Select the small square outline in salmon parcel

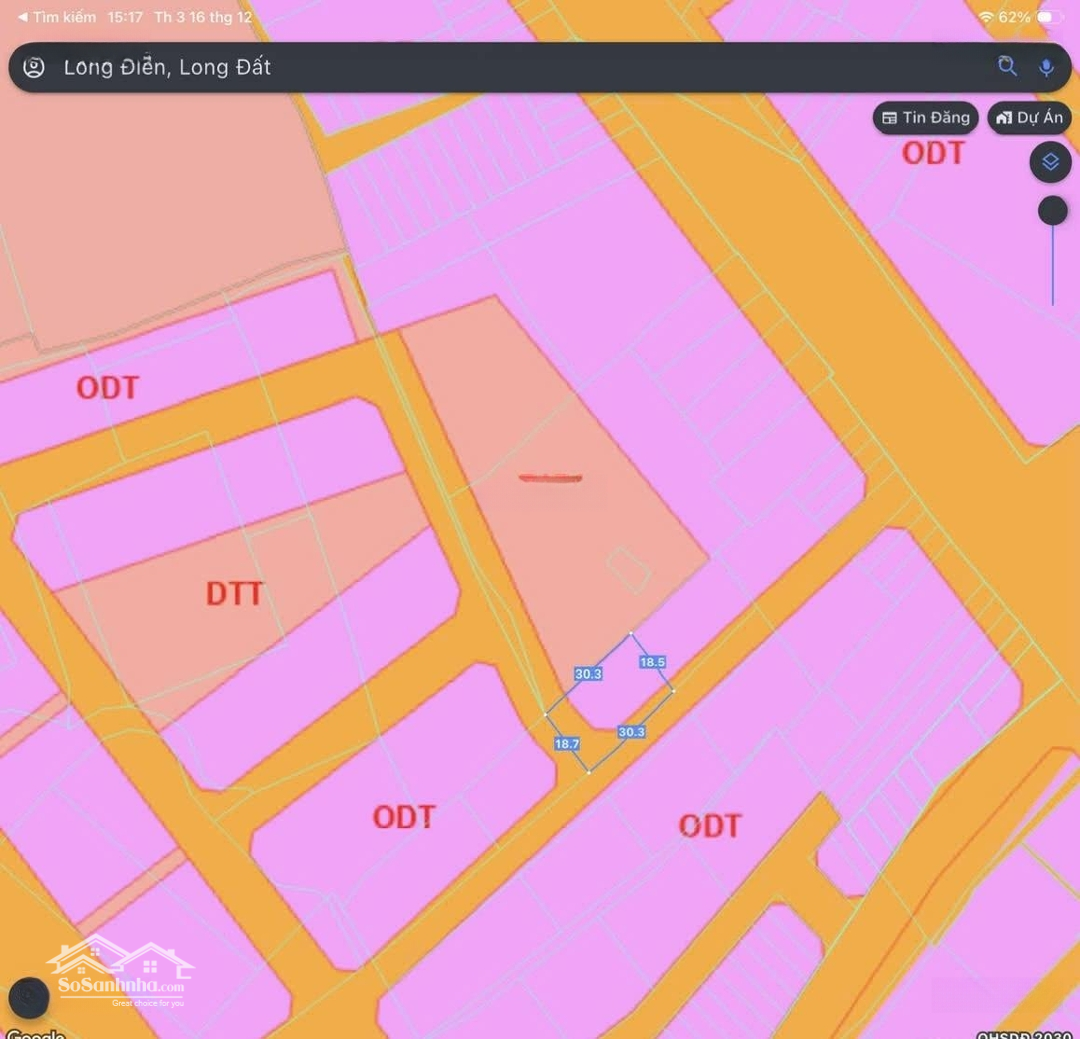pos(631,569)
